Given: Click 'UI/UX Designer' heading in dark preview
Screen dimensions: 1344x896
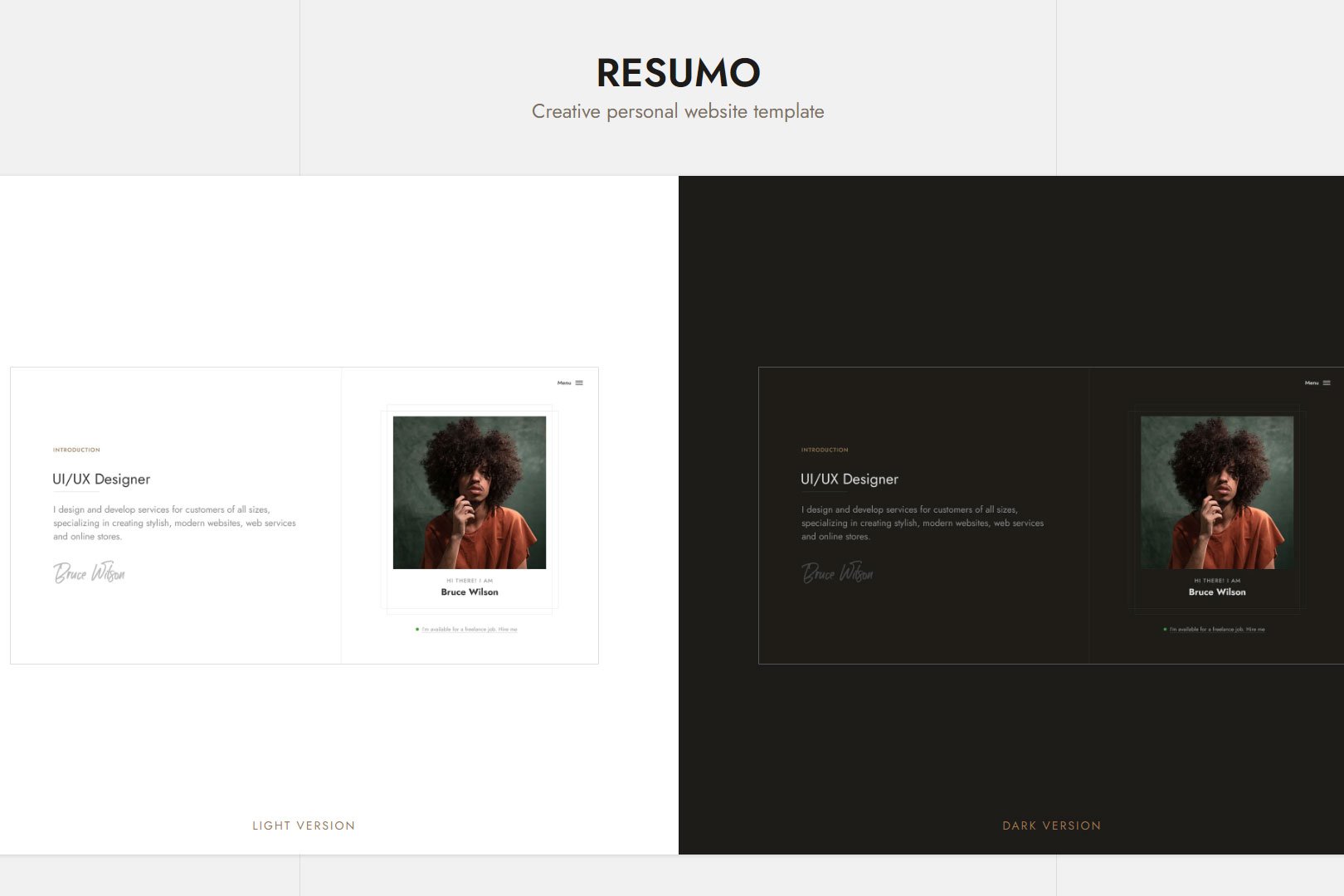Looking at the screenshot, I should [850, 480].
